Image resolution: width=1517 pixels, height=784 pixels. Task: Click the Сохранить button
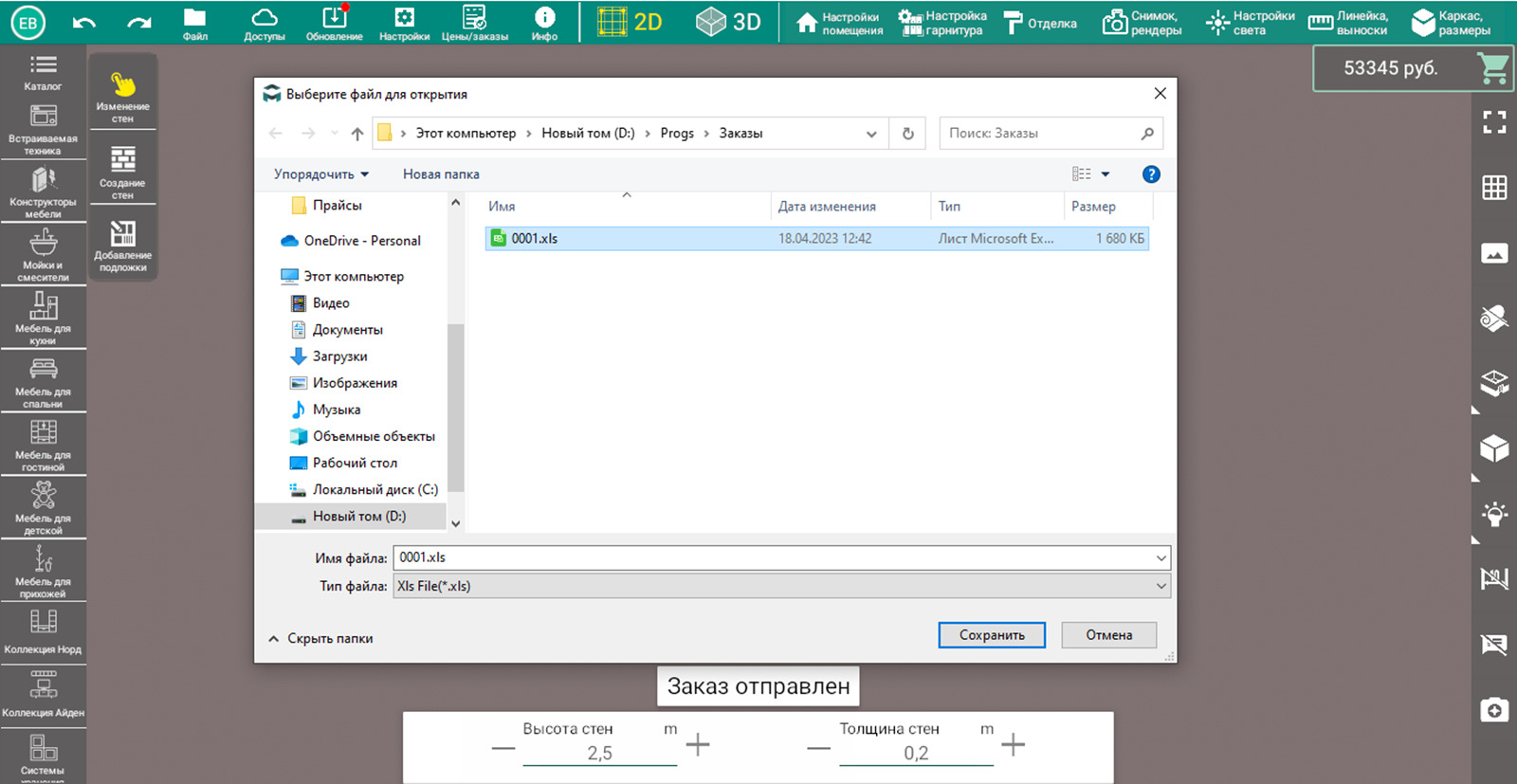tap(992, 635)
